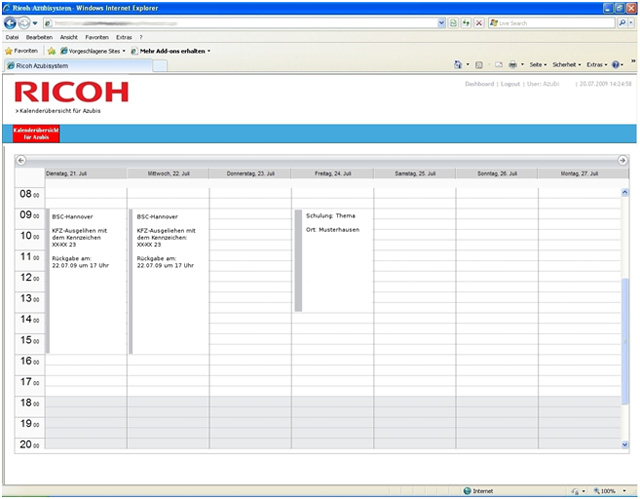Image resolution: width=640 pixels, height=499 pixels.
Task: Expand the command bar overflow chevron
Action: pyautogui.click(x=633, y=61)
